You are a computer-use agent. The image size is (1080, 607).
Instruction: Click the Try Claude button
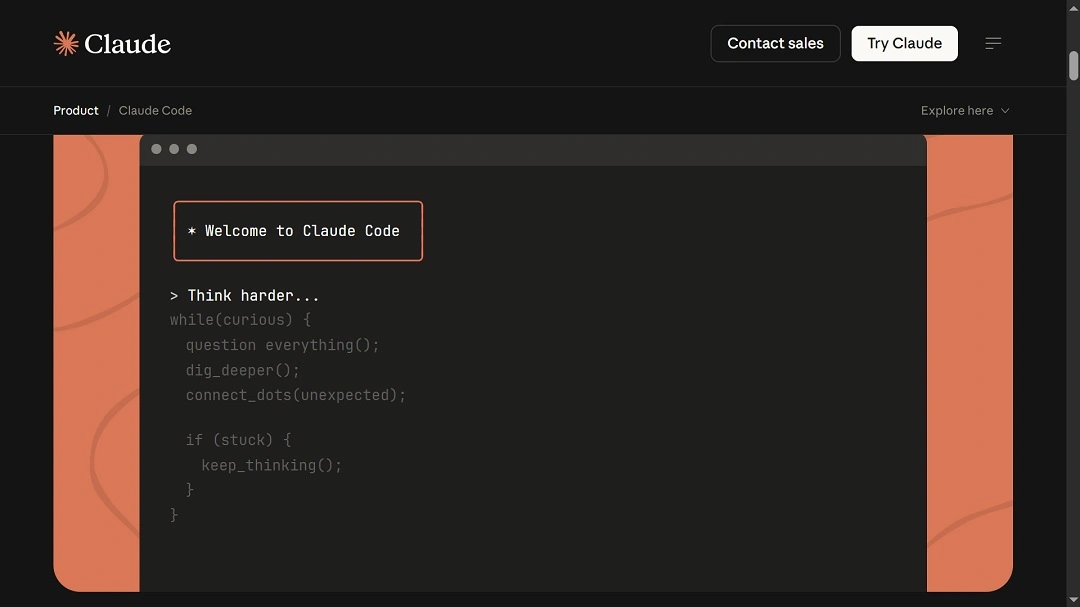click(904, 43)
